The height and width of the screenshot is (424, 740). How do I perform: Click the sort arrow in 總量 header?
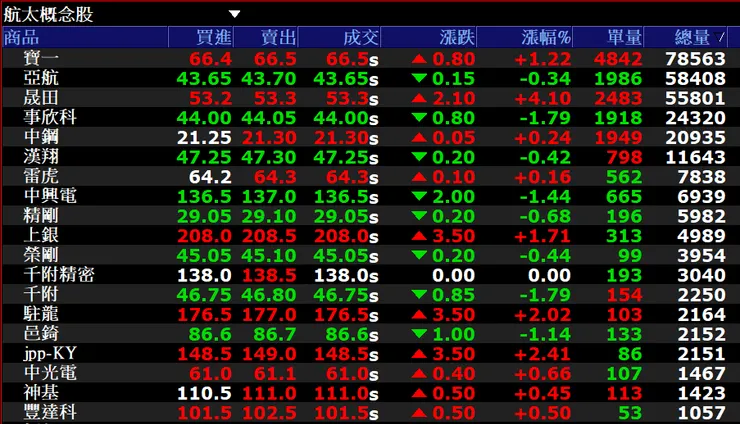[x=720, y=36]
